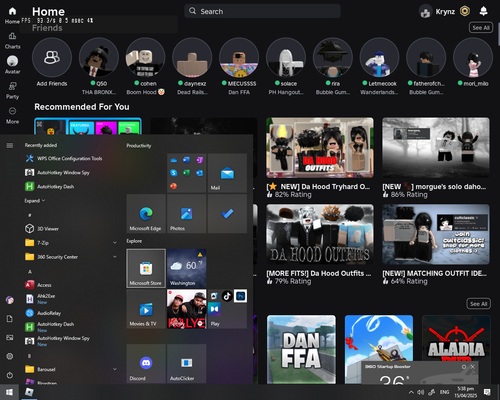Open friend MECUSSSS avatar
The height and width of the screenshot is (400, 500).
tap(239, 57)
